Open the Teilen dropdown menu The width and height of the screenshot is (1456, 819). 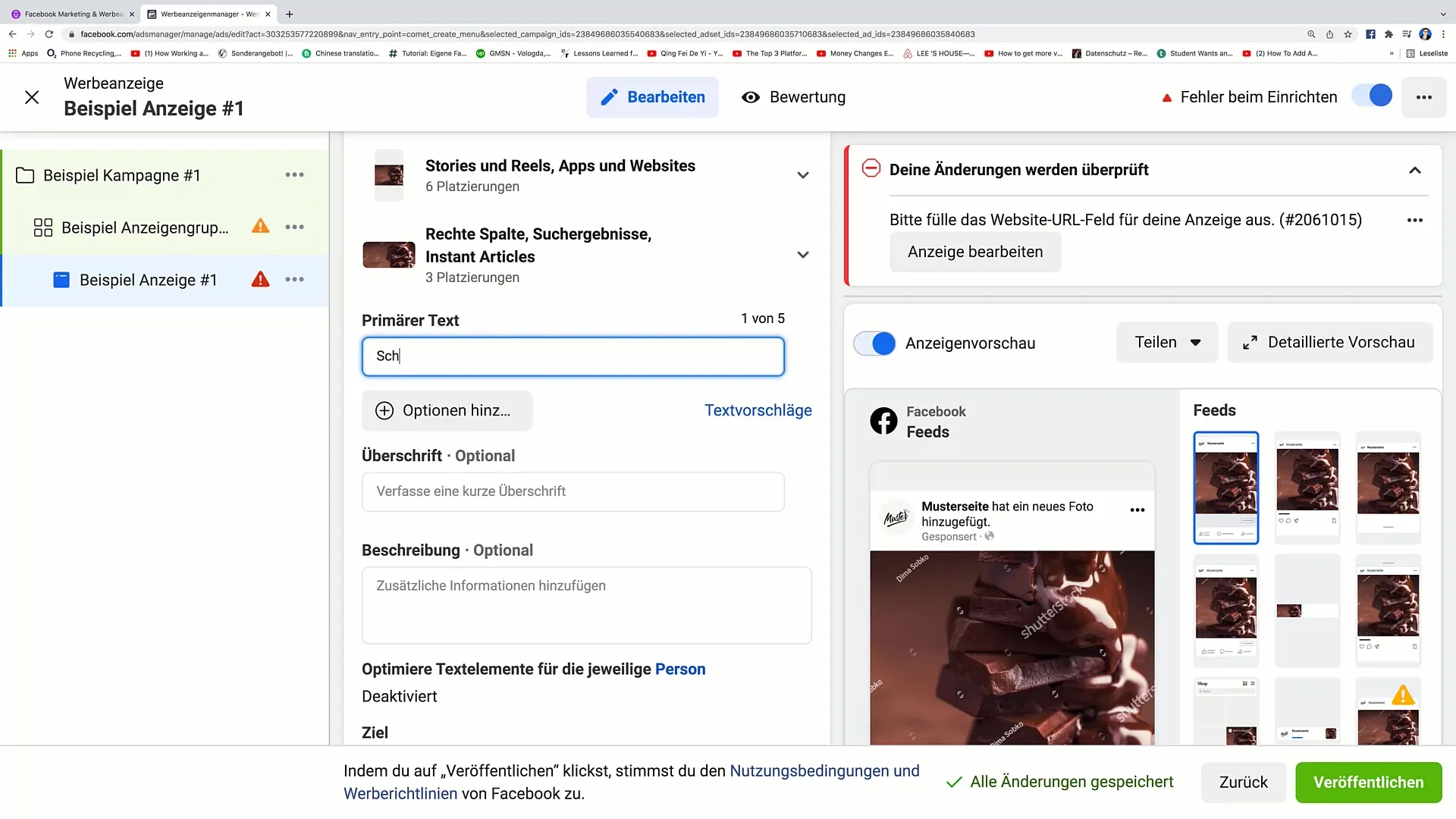(x=1167, y=342)
